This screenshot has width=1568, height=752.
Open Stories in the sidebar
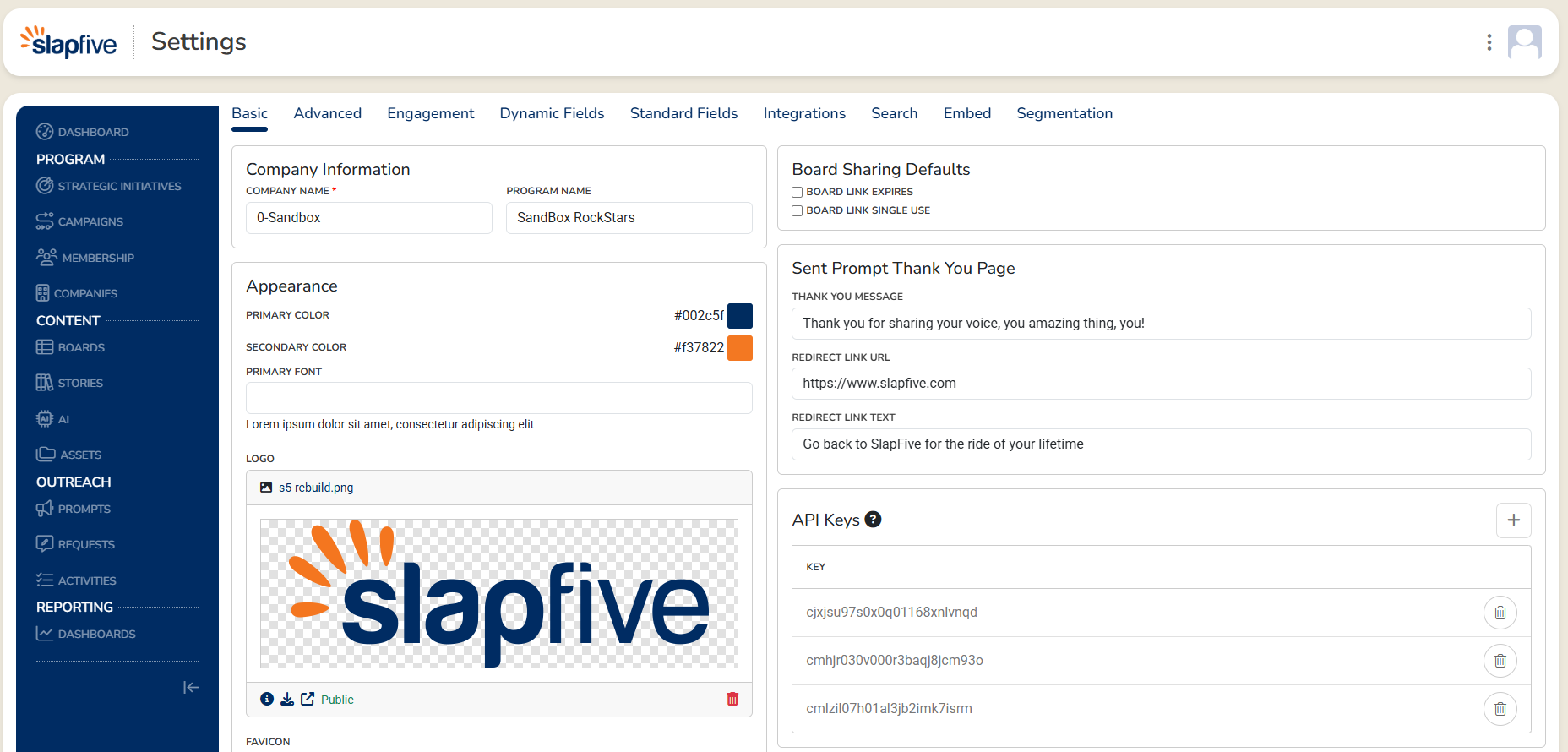pos(70,383)
